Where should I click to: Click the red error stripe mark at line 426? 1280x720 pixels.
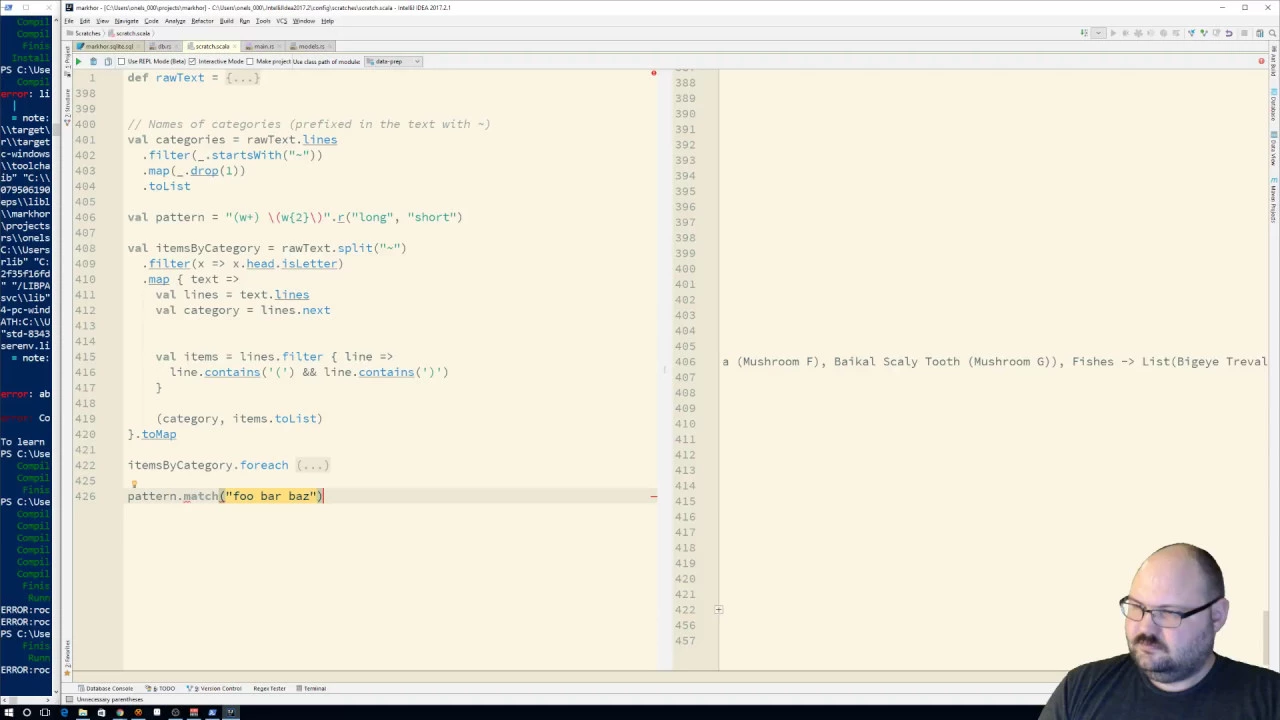pyautogui.click(x=653, y=496)
